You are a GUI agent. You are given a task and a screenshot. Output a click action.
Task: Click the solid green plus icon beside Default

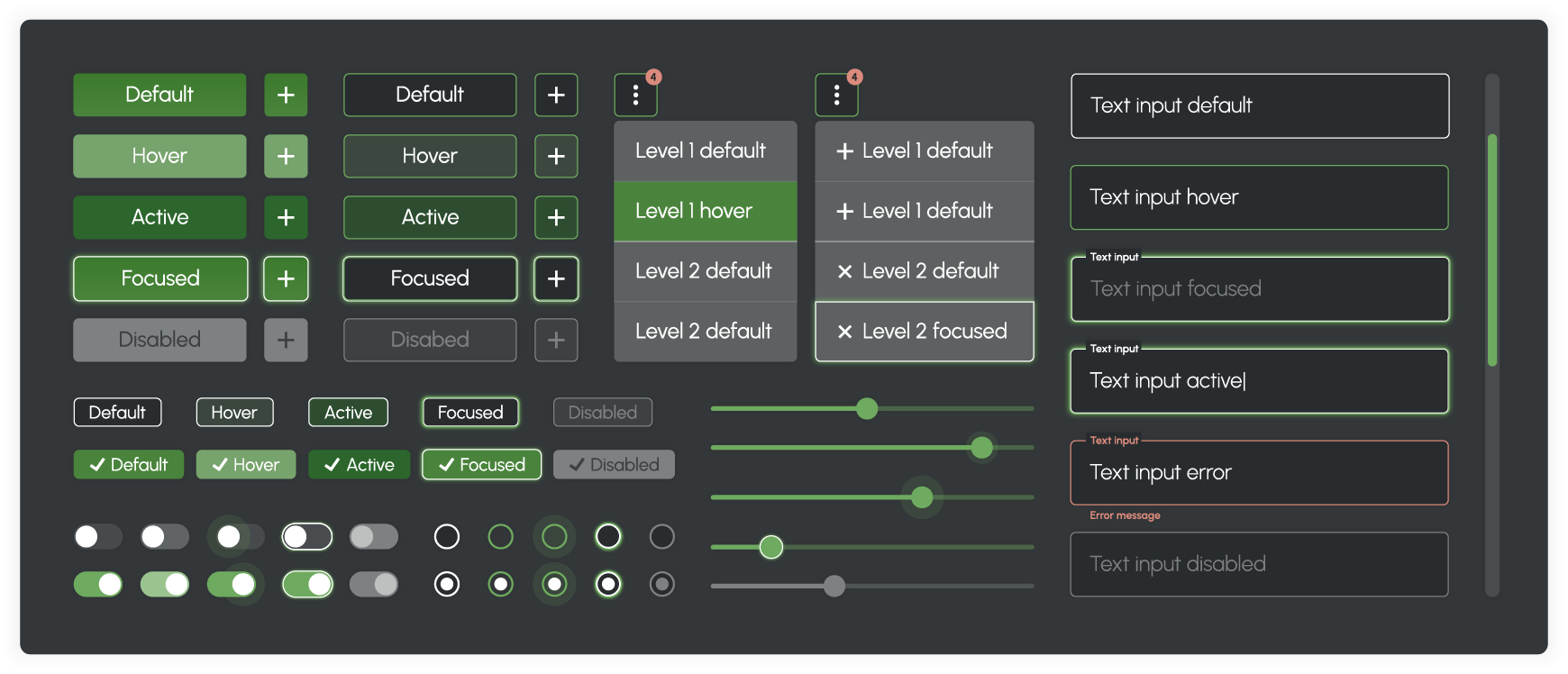(286, 95)
